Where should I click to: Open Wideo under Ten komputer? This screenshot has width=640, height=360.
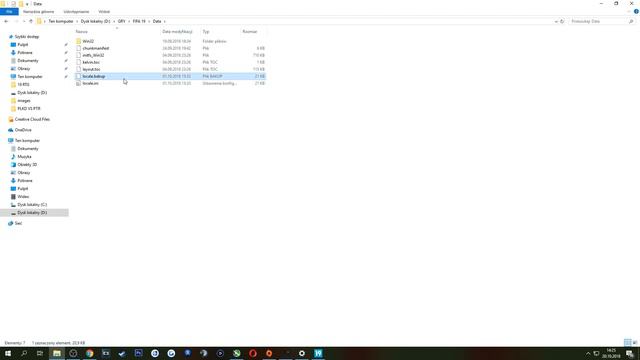pyautogui.click(x=23, y=197)
